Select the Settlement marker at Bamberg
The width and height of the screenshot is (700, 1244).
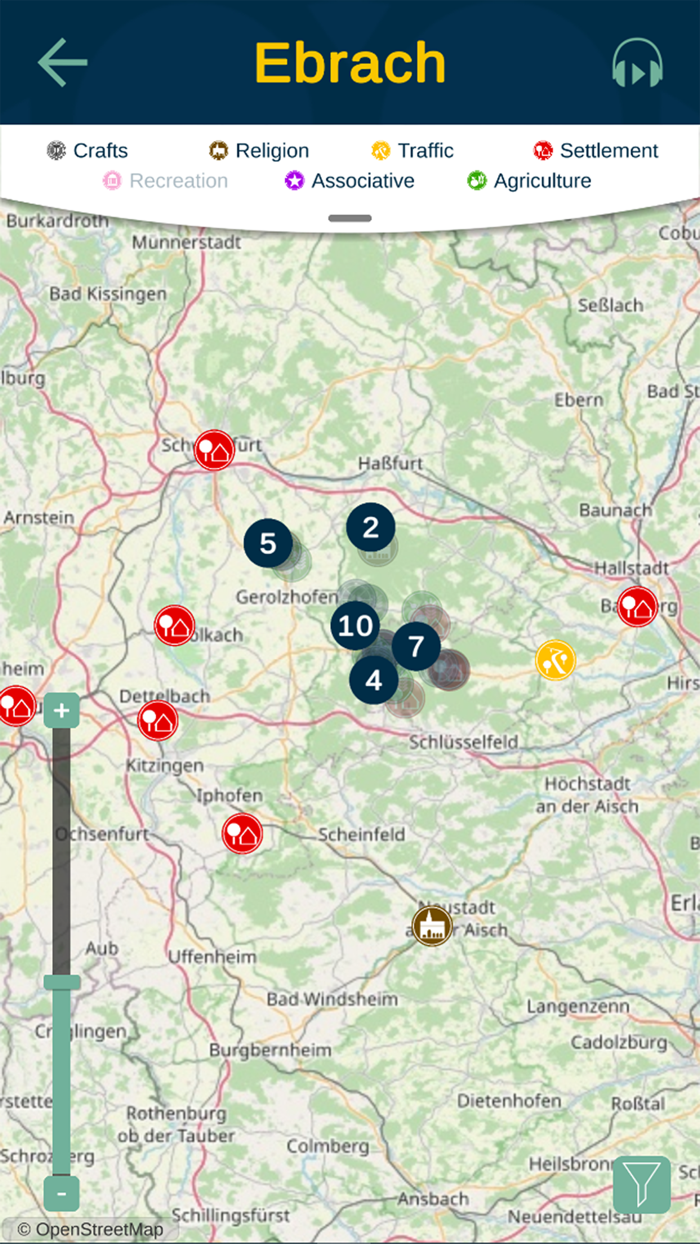pyautogui.click(x=637, y=607)
